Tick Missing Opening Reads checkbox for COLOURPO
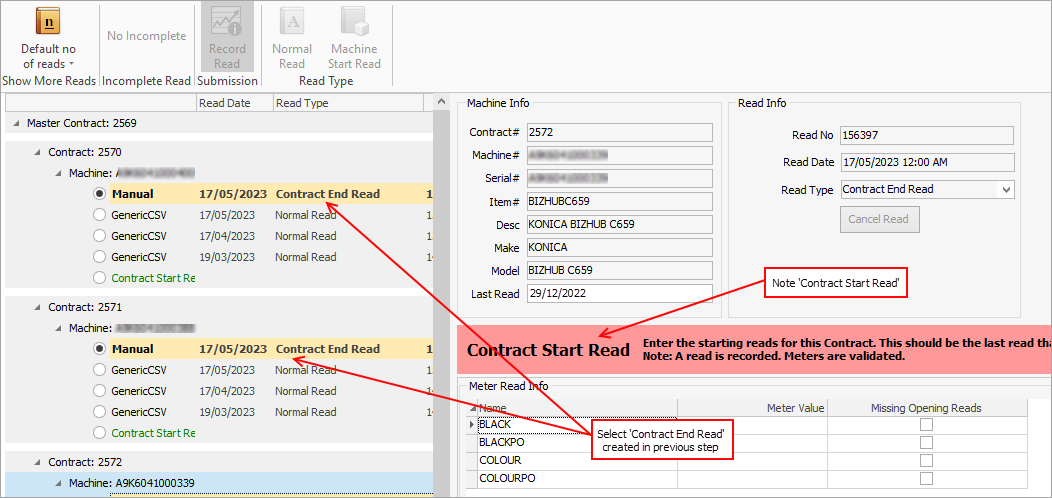 coord(926,479)
